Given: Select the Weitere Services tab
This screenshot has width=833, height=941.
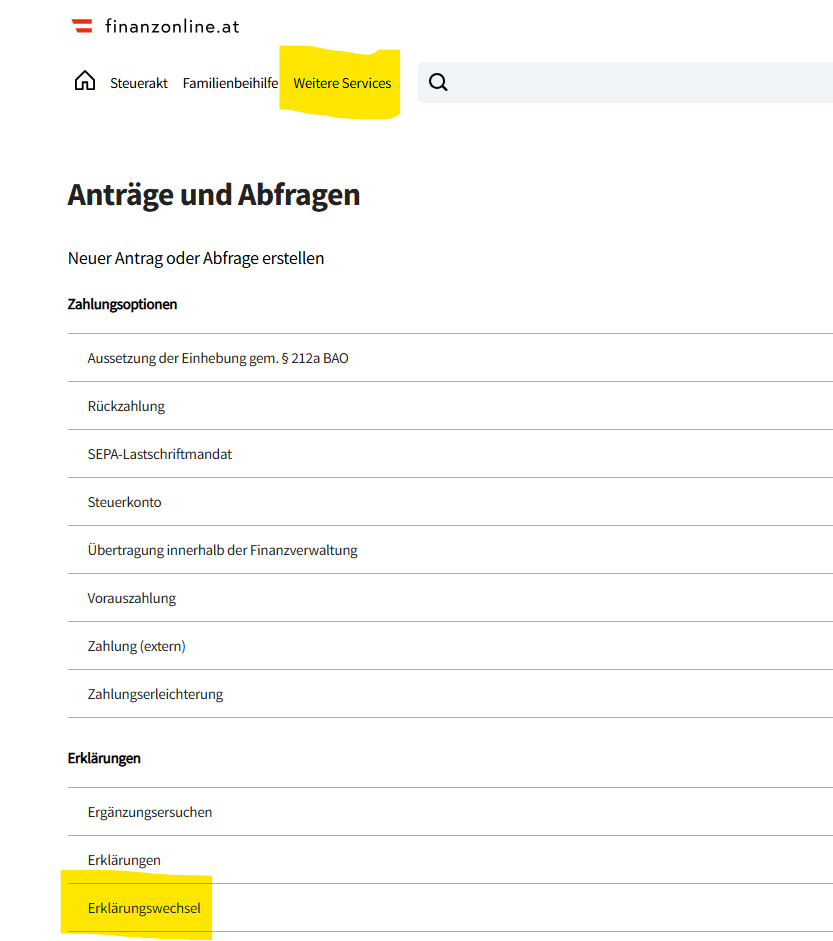Looking at the screenshot, I should (342, 84).
